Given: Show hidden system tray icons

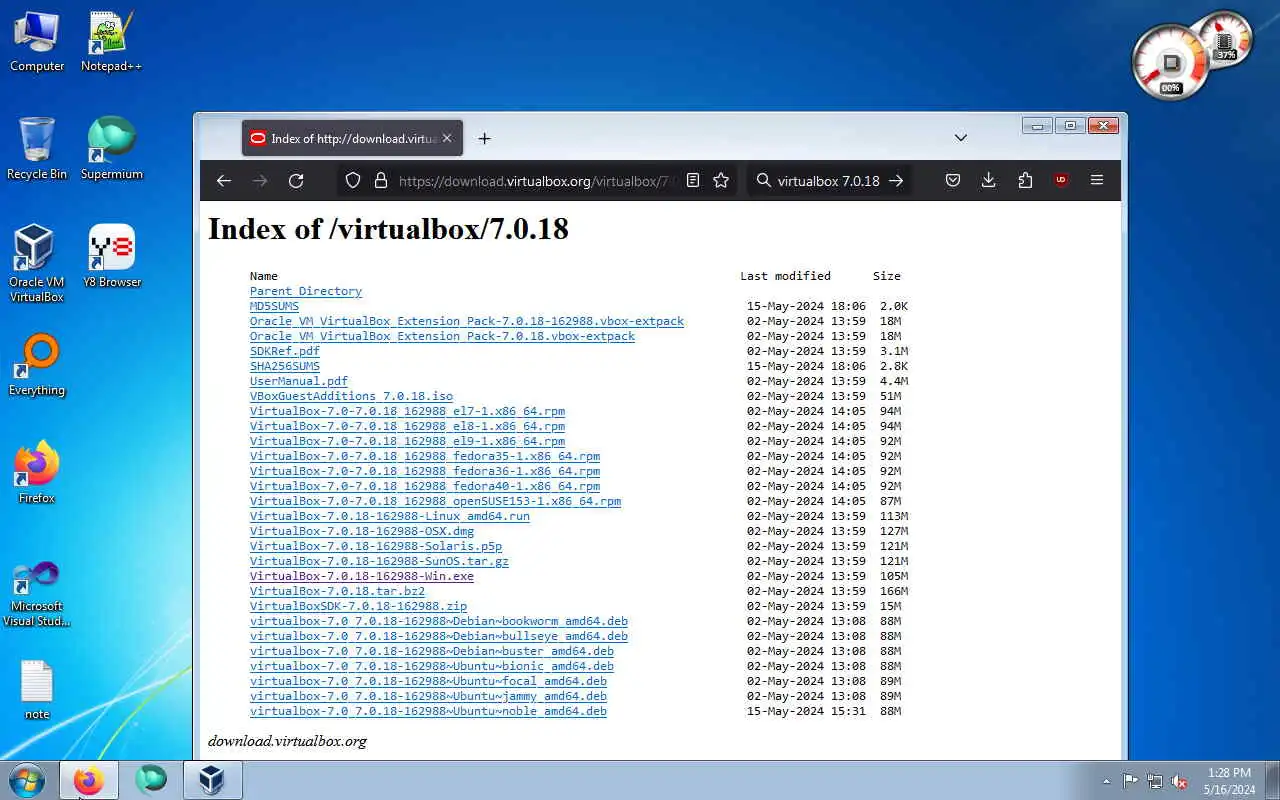Looking at the screenshot, I should [x=1106, y=781].
